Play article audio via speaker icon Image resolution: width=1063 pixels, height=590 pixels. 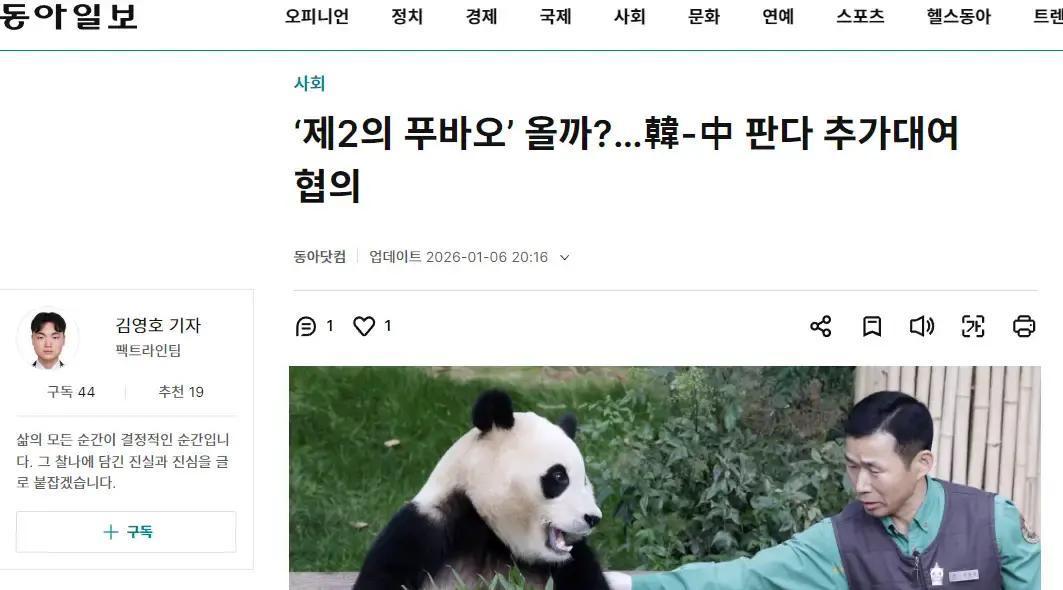(922, 326)
